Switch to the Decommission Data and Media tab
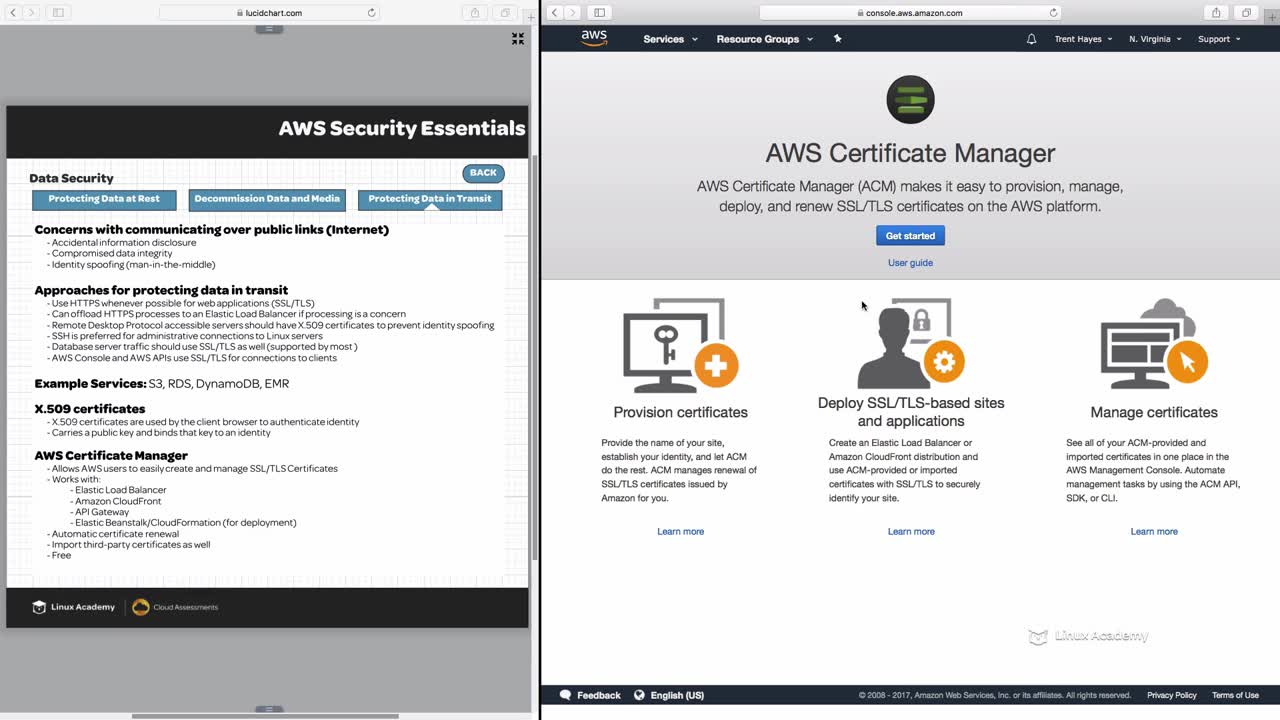Image resolution: width=1280 pixels, height=720 pixels. pos(267,199)
